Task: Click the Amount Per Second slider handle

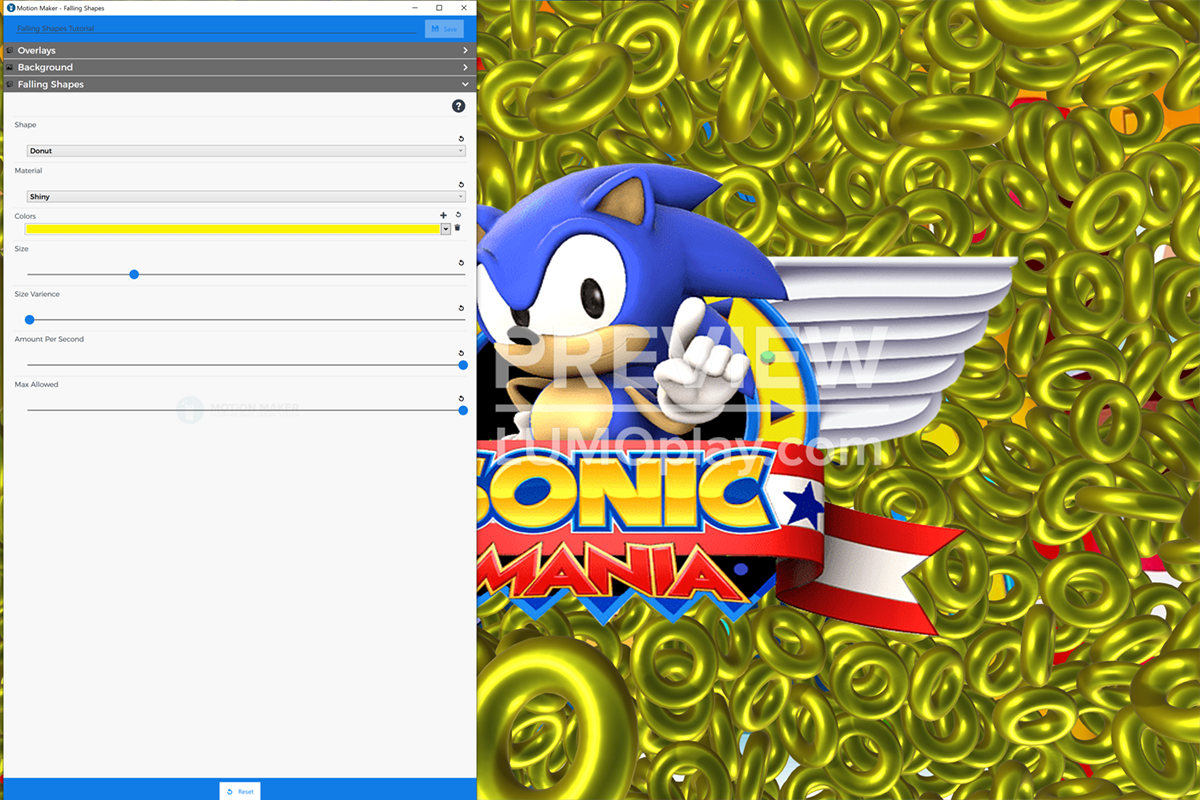Action: coord(463,365)
